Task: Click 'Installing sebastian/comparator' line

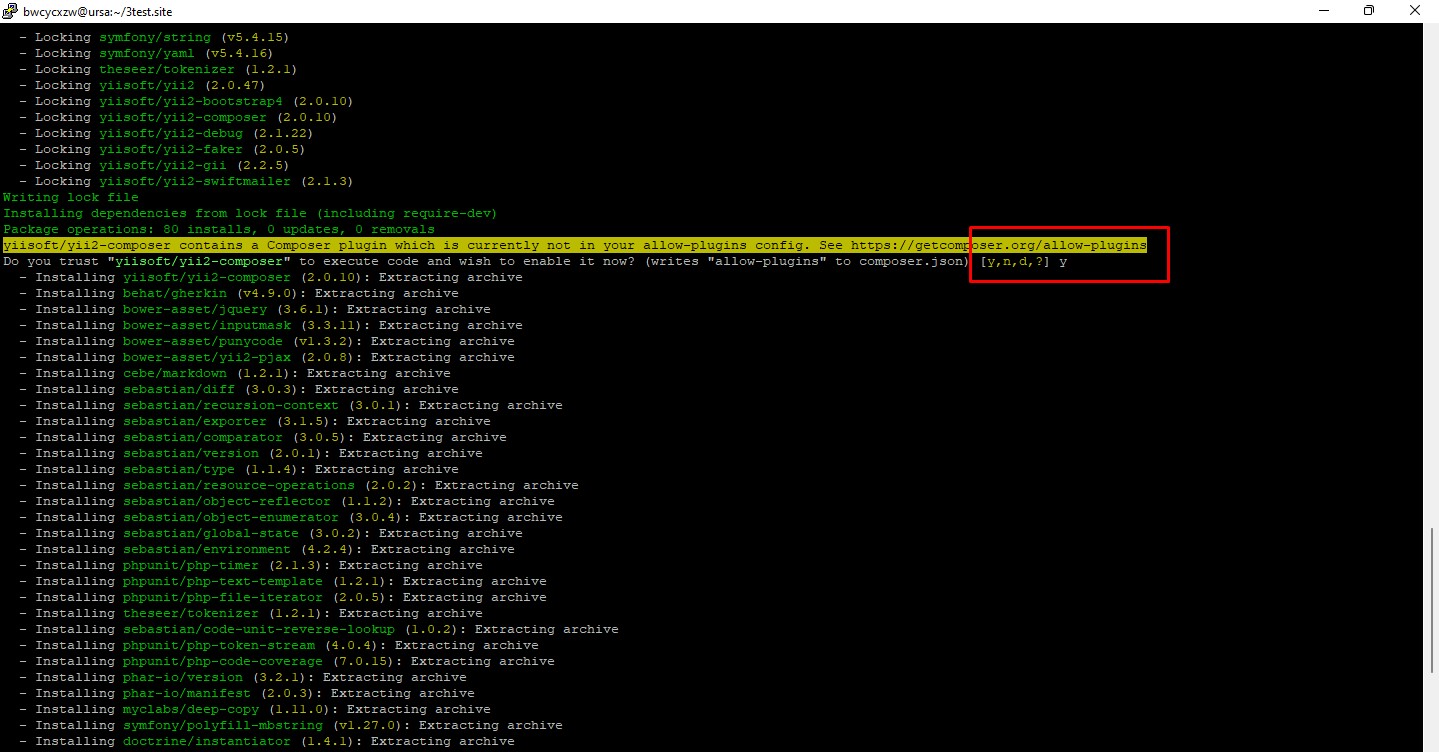Action: point(262,437)
